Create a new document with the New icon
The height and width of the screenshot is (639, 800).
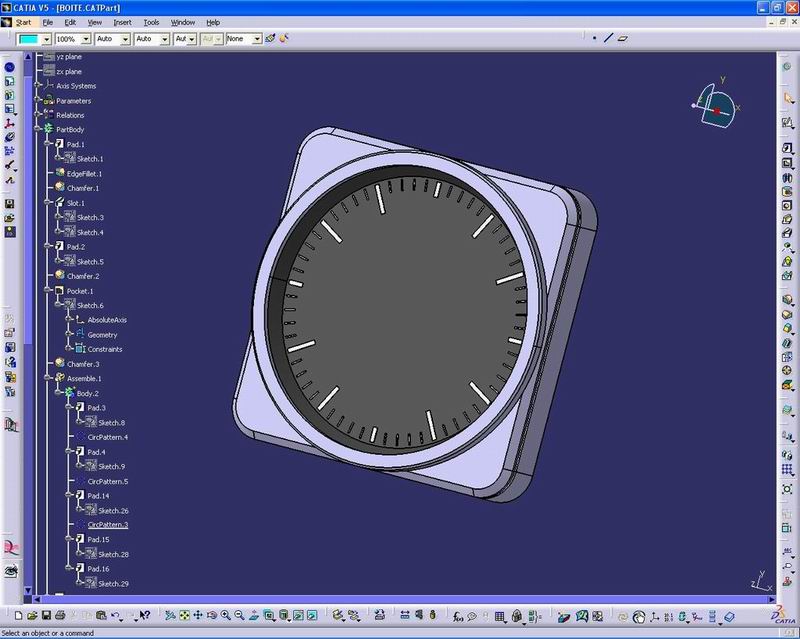pyautogui.click(x=19, y=616)
